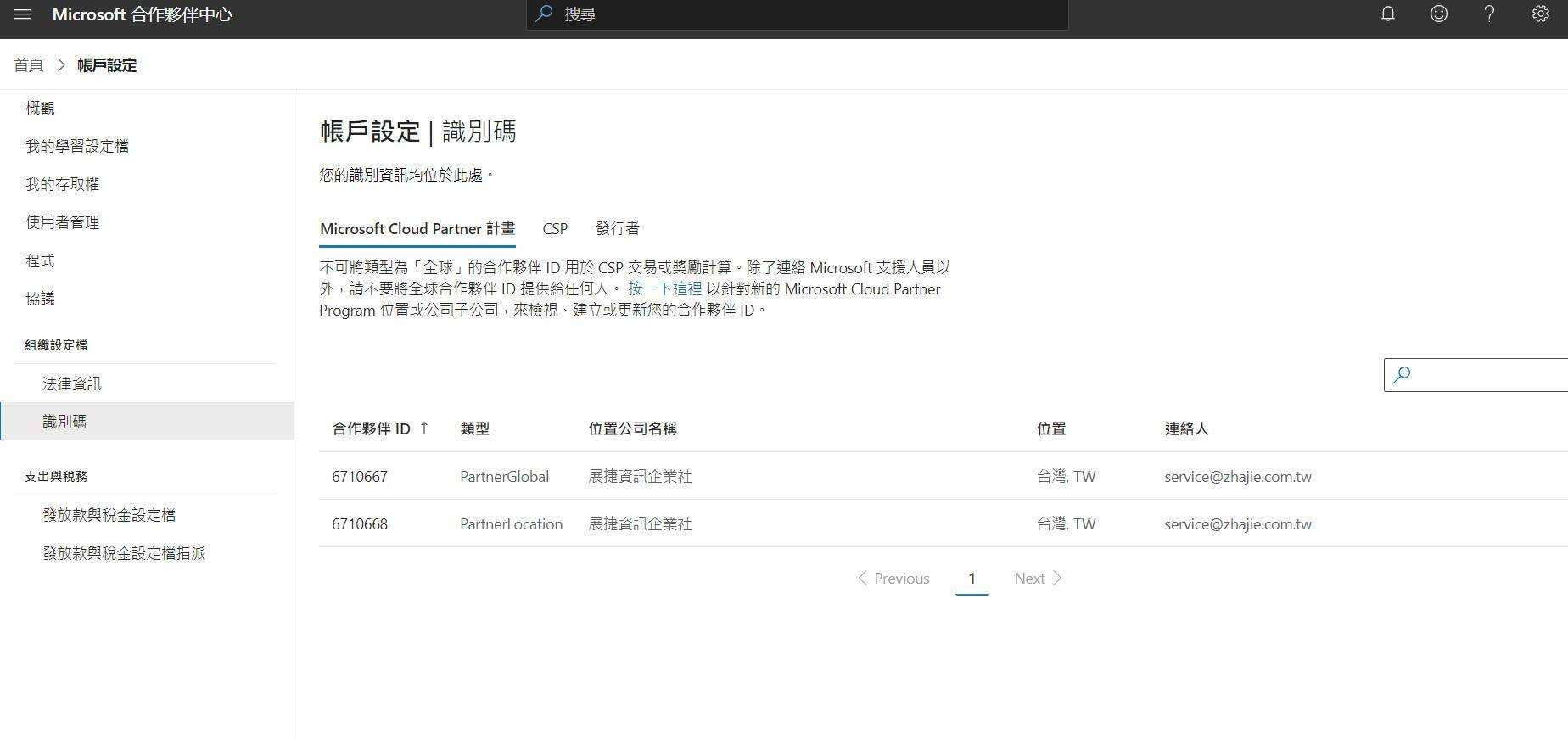Select partner ID 6710668 cell

(360, 523)
